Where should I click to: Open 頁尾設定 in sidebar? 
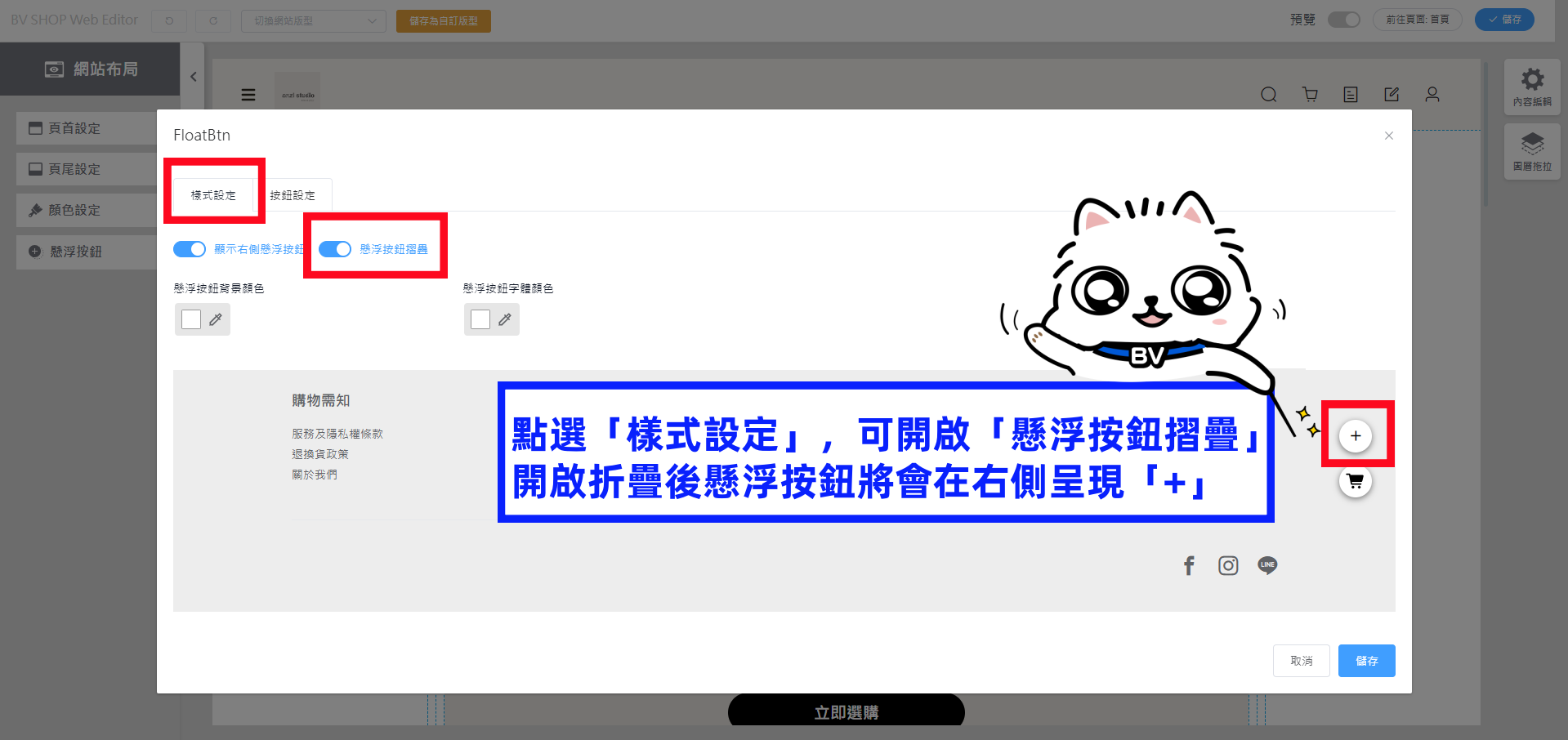(x=87, y=169)
